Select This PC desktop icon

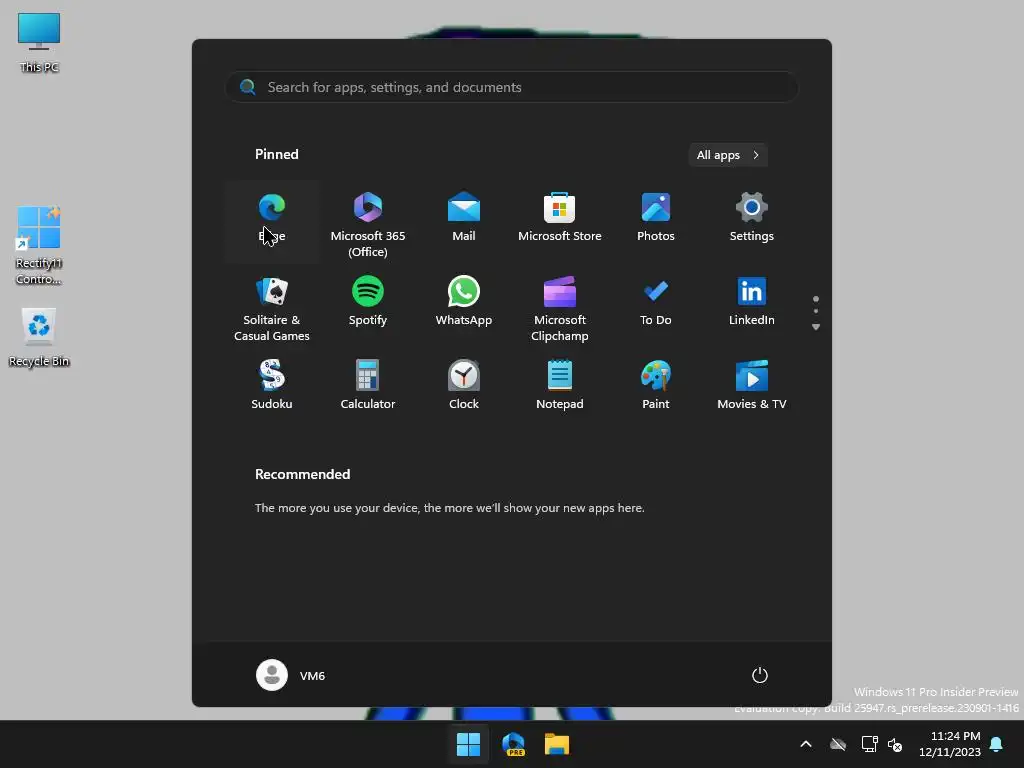(x=39, y=42)
